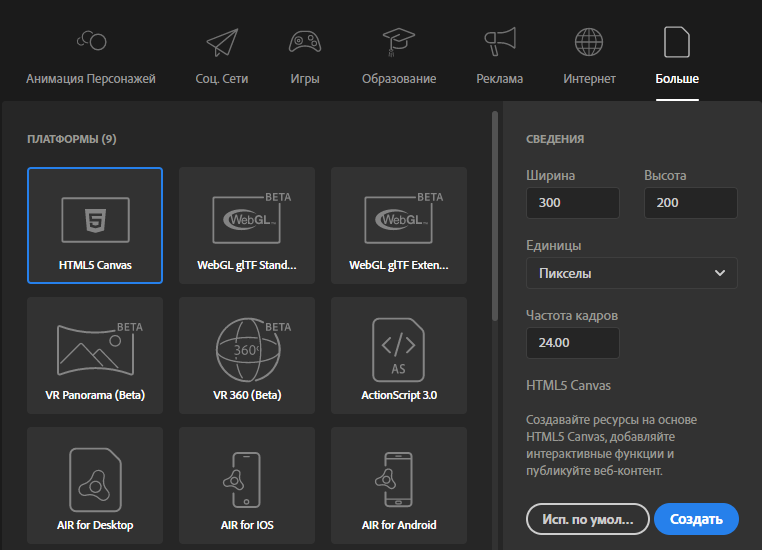
Task: Click the Ширина width input field
Action: pyautogui.click(x=572, y=203)
